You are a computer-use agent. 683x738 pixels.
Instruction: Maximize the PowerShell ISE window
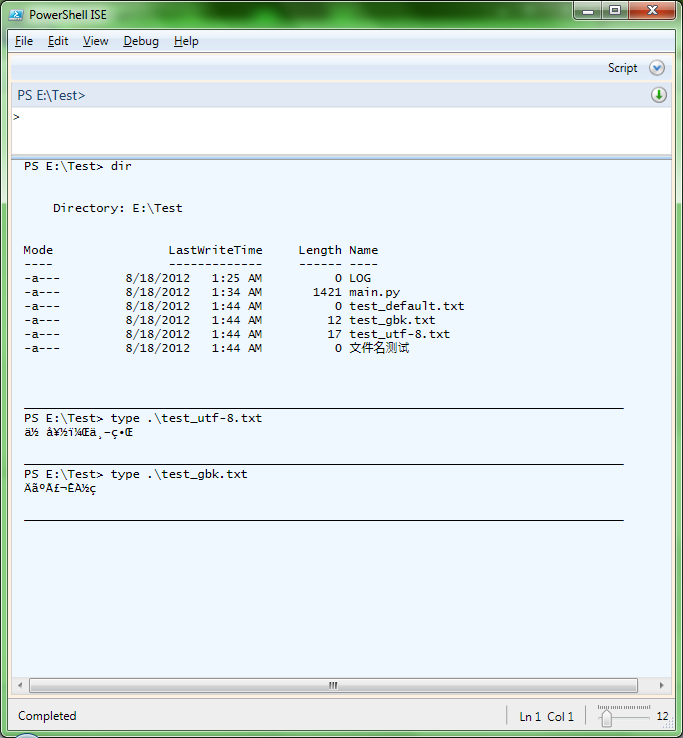[x=615, y=10]
